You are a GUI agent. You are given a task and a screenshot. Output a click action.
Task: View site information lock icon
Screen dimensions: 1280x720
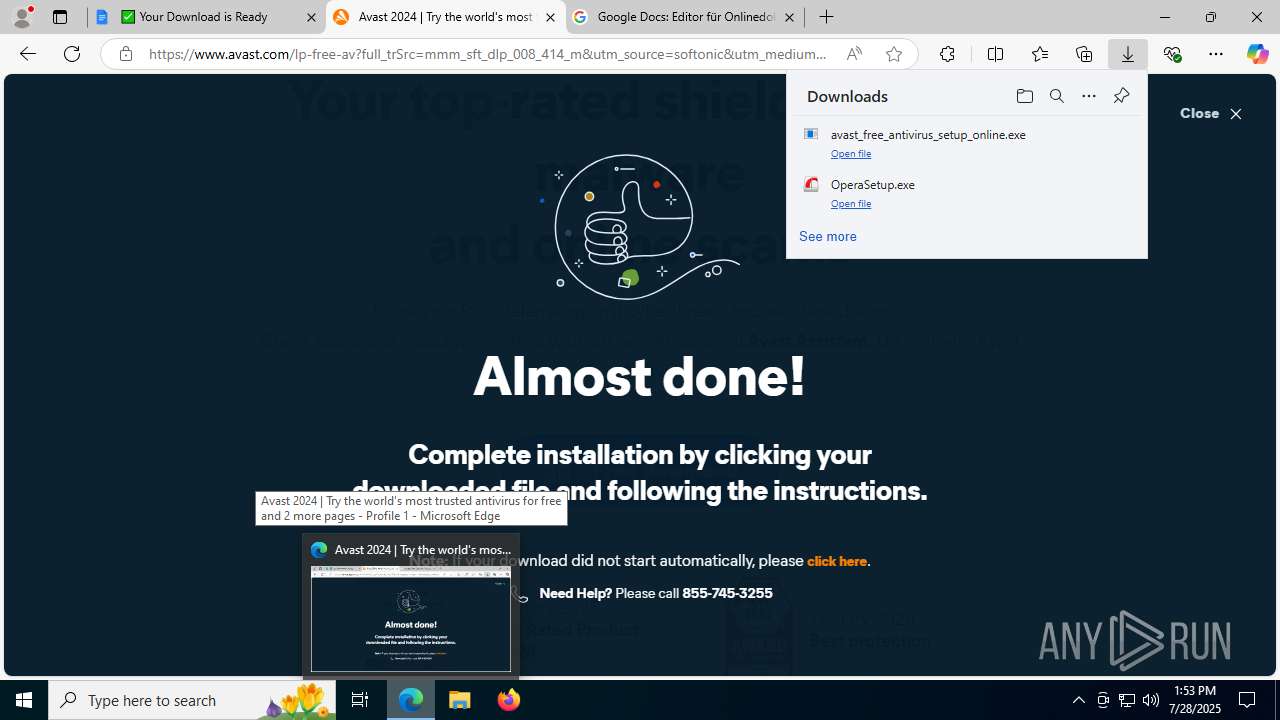(125, 54)
